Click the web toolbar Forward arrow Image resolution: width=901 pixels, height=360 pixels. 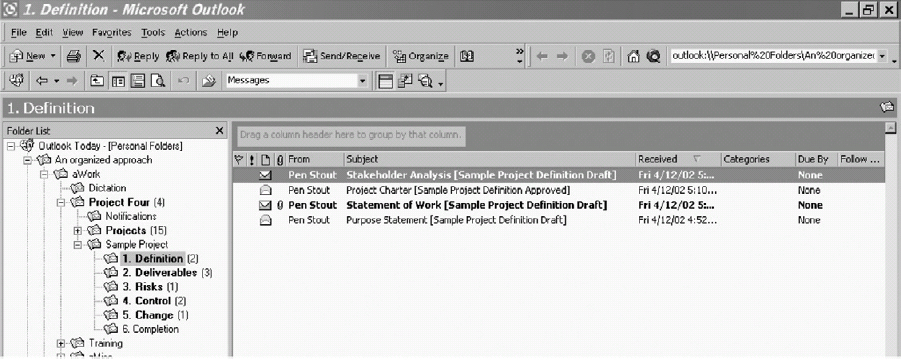[x=562, y=56]
